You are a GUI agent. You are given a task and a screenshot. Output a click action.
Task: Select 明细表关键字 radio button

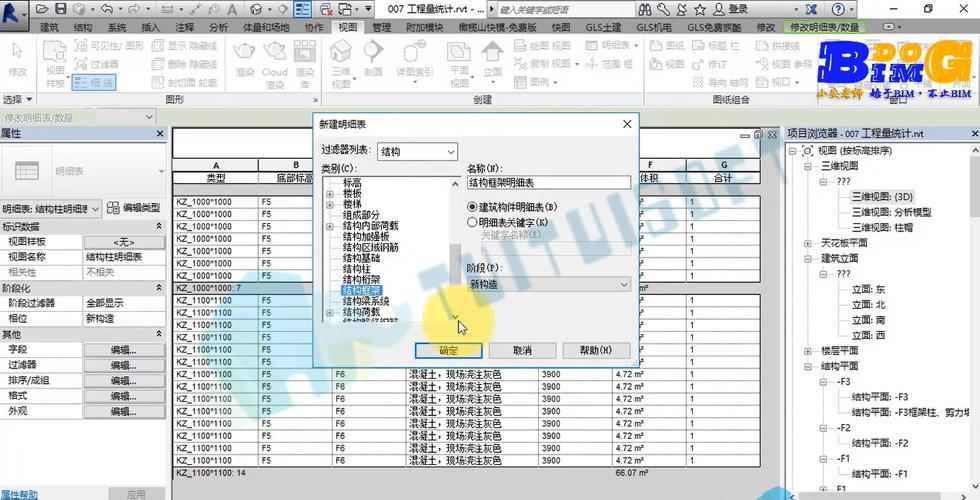pyautogui.click(x=472, y=222)
